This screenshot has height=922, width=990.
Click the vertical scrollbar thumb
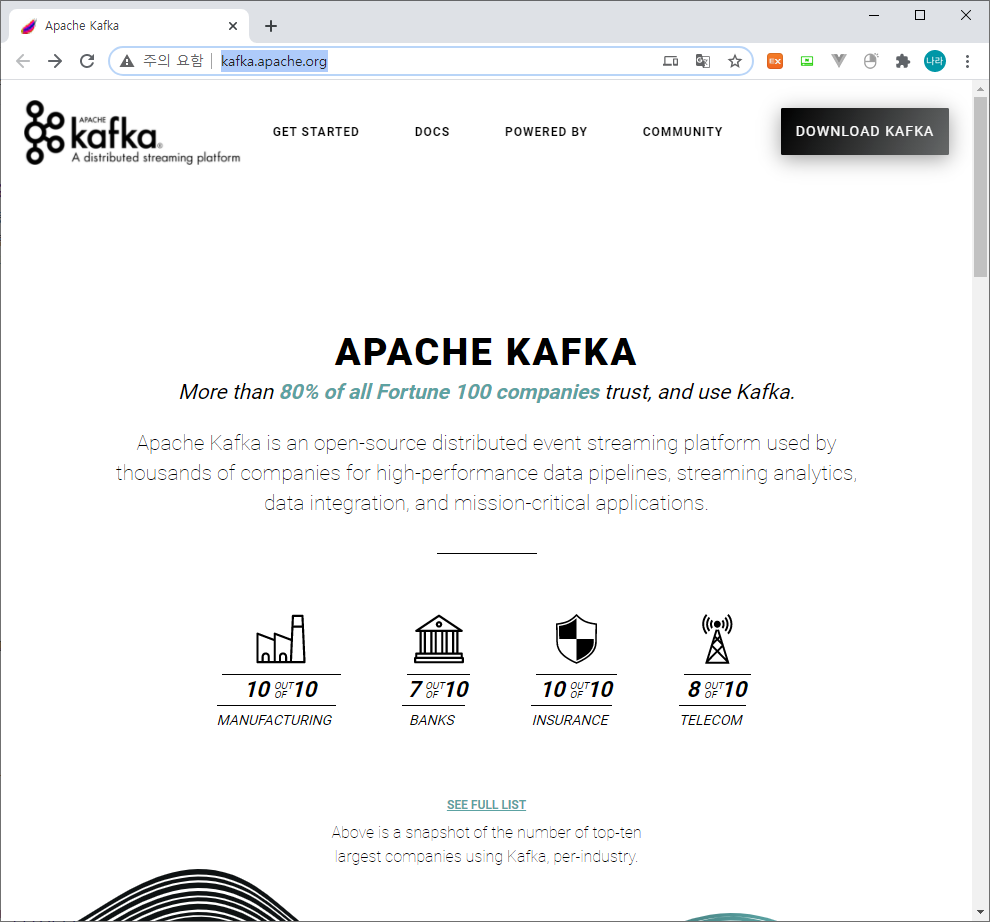pyautogui.click(x=980, y=186)
